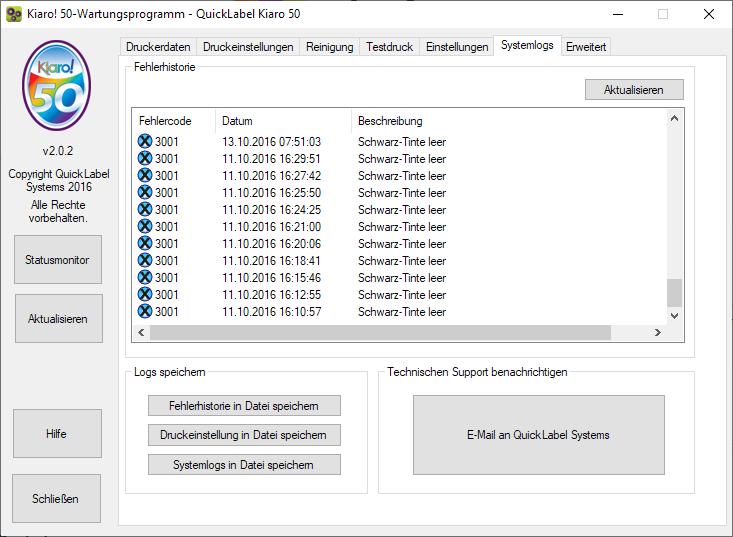Click the error icon for 13.10.2016 07:51:03
The height and width of the screenshot is (537, 733).
click(x=145, y=141)
